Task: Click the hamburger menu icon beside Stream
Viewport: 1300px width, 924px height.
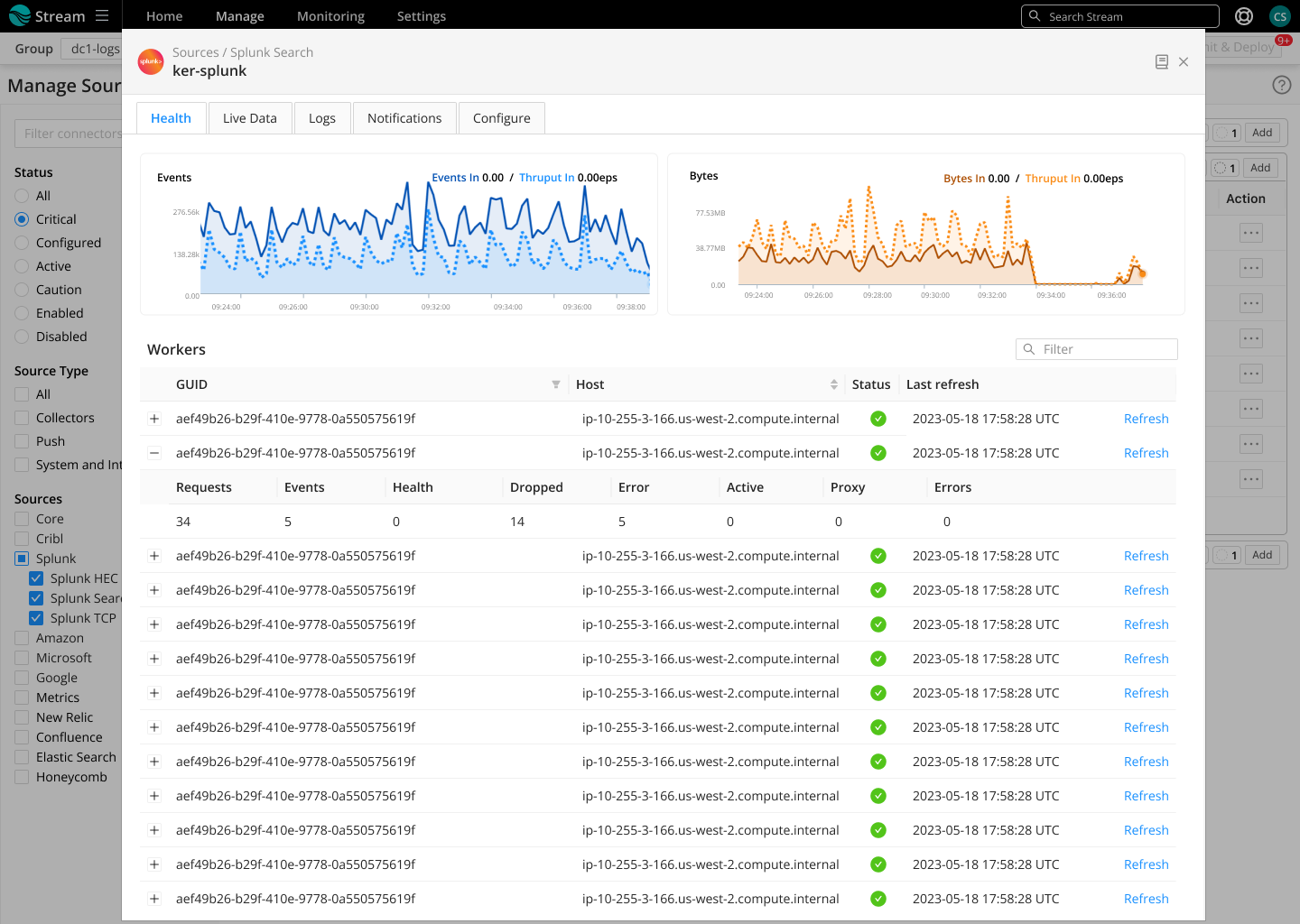Action: (x=102, y=16)
